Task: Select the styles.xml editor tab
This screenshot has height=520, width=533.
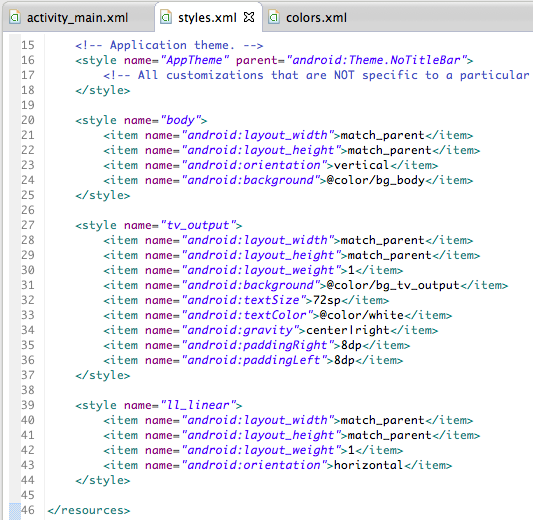Action: click(207, 18)
